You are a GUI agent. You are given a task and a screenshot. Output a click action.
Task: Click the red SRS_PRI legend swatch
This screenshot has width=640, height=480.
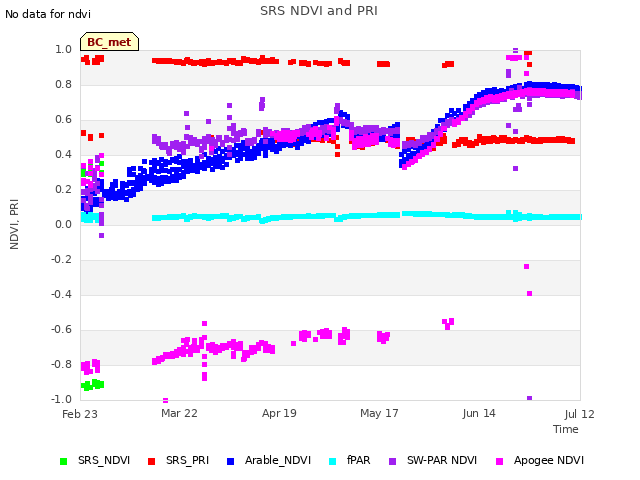pyautogui.click(x=151, y=461)
